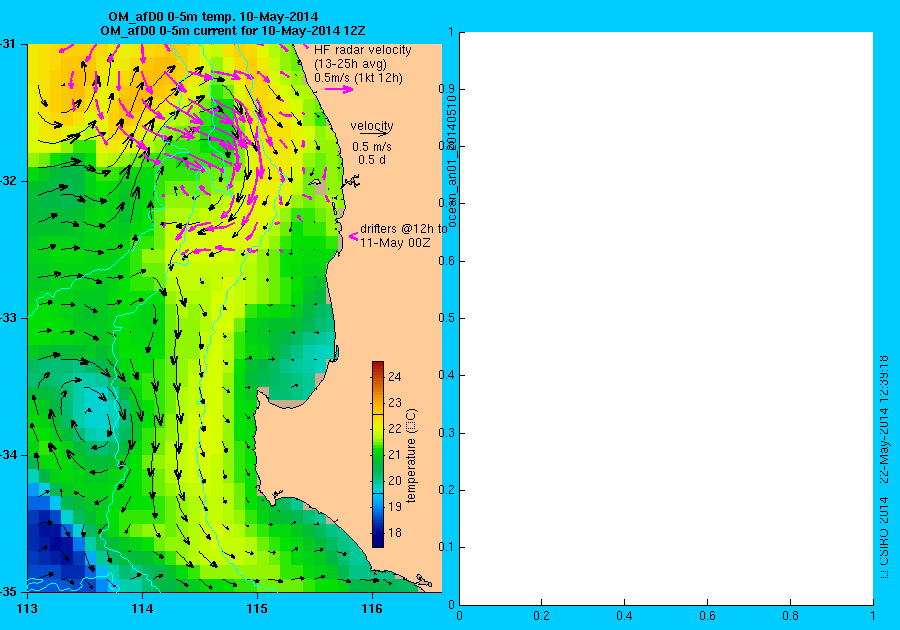This screenshot has height=630, width=900.
Task: Click the colorbar label '23'
Action: click(x=395, y=403)
